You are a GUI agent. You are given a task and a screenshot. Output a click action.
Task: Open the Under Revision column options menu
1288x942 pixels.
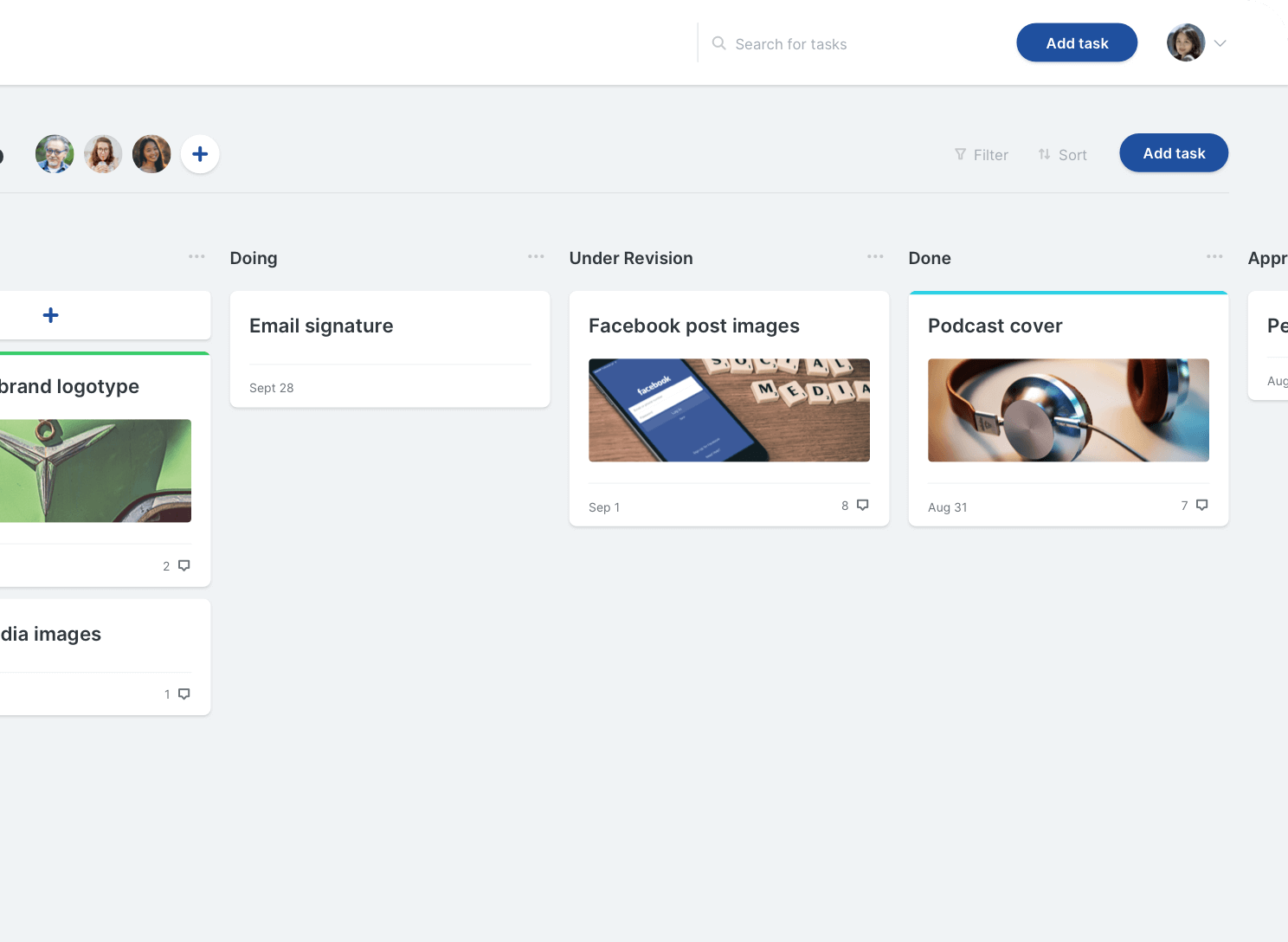(x=875, y=257)
